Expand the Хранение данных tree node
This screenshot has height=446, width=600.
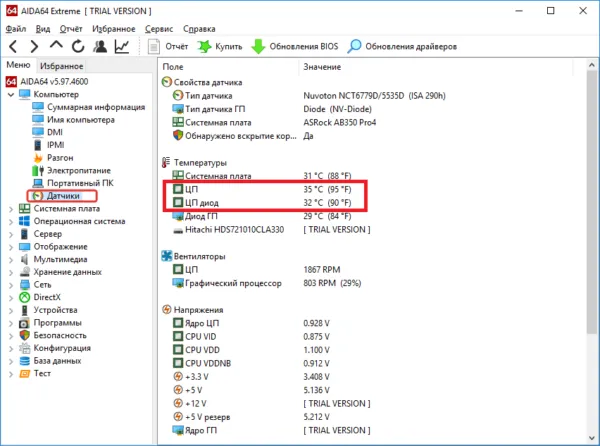(x=11, y=272)
